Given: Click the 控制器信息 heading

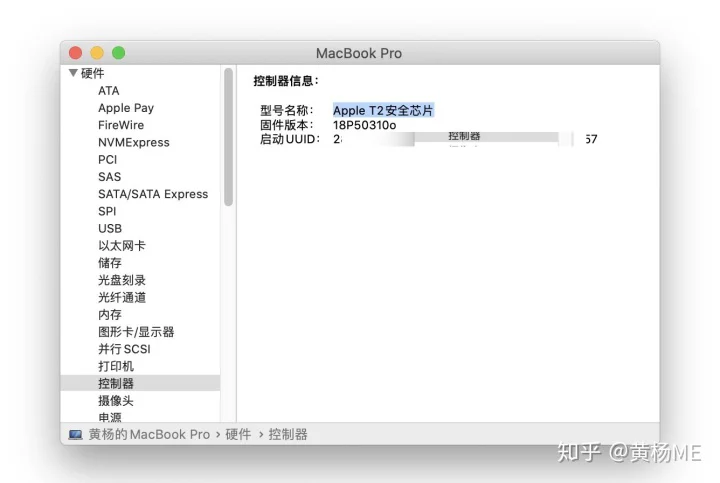Looking at the screenshot, I should (x=286, y=81).
